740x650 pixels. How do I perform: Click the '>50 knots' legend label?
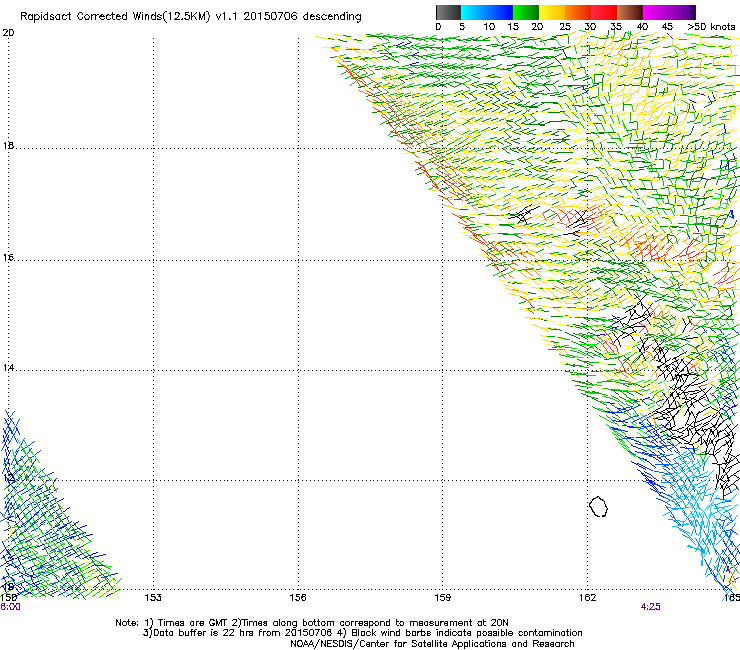pyautogui.click(x=711, y=27)
